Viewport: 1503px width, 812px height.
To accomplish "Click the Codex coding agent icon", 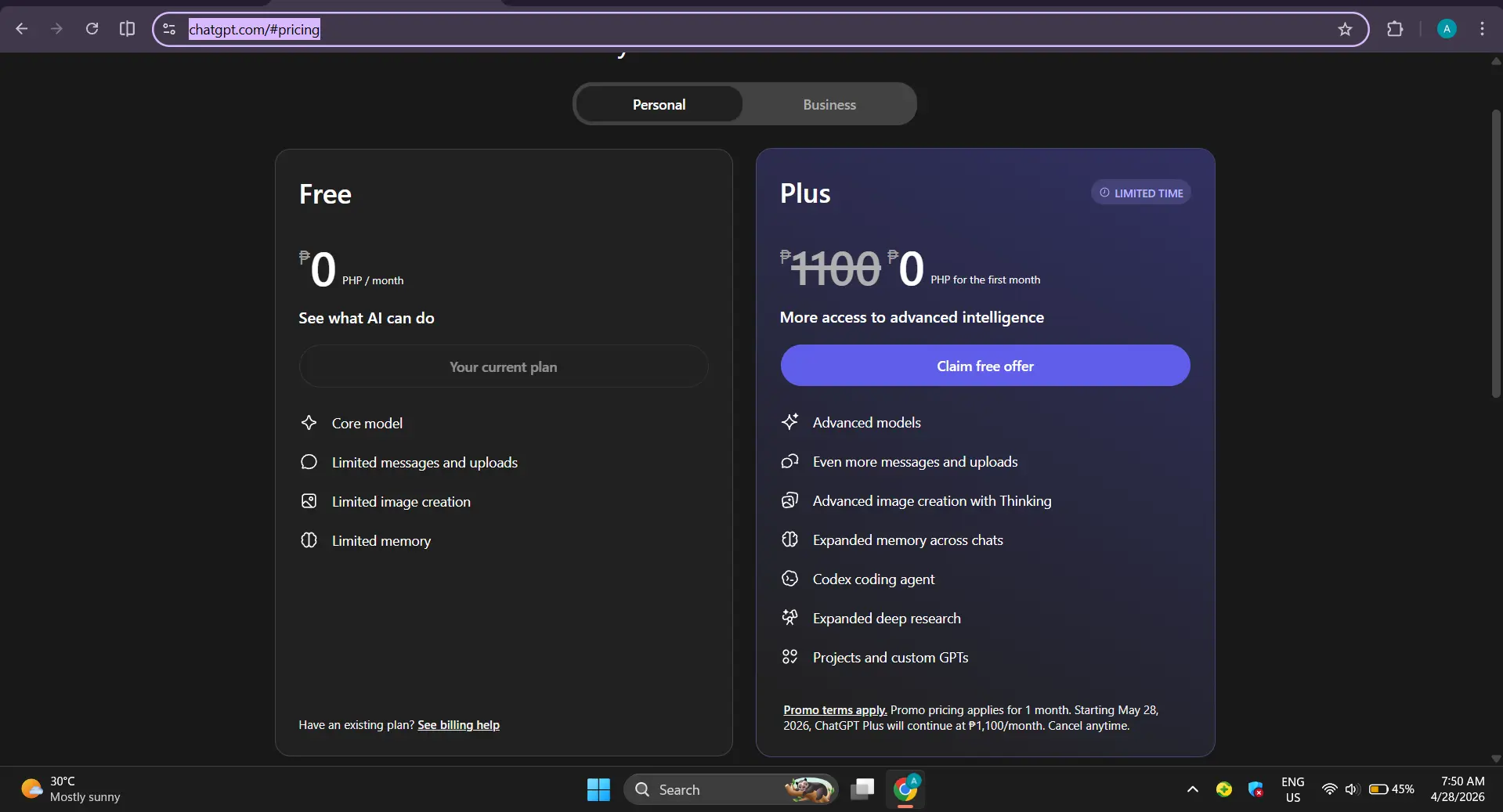I will click(789, 579).
